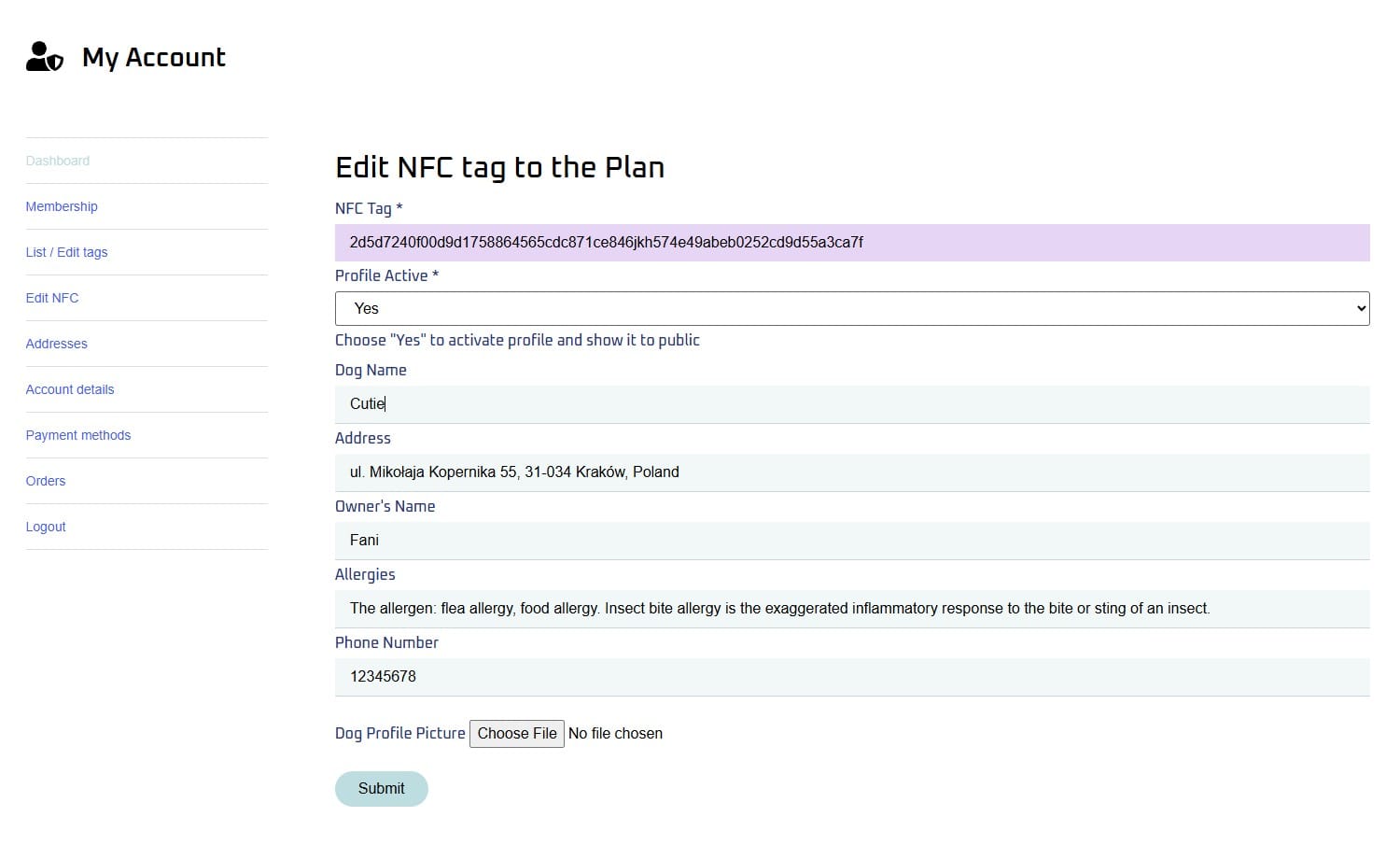Open the Dashboard sidebar link

[58, 161]
